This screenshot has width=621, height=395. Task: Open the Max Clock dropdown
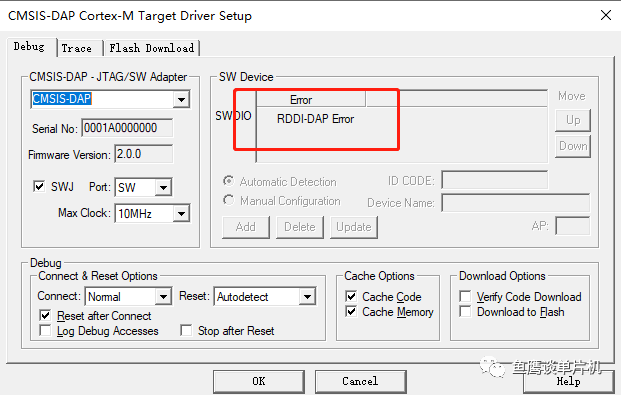coord(181,214)
